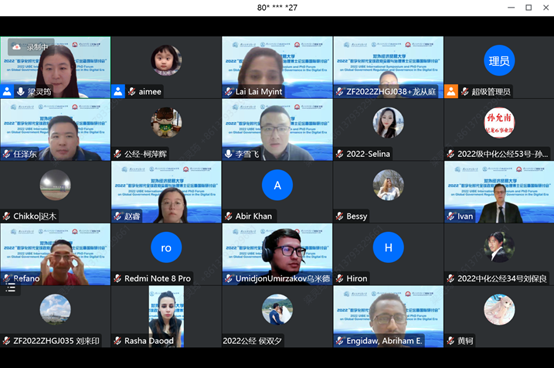Click muted mic icon for ZF2022ZHGJ038+龙从庭
Viewport: 554px width, 368px height.
(340, 92)
